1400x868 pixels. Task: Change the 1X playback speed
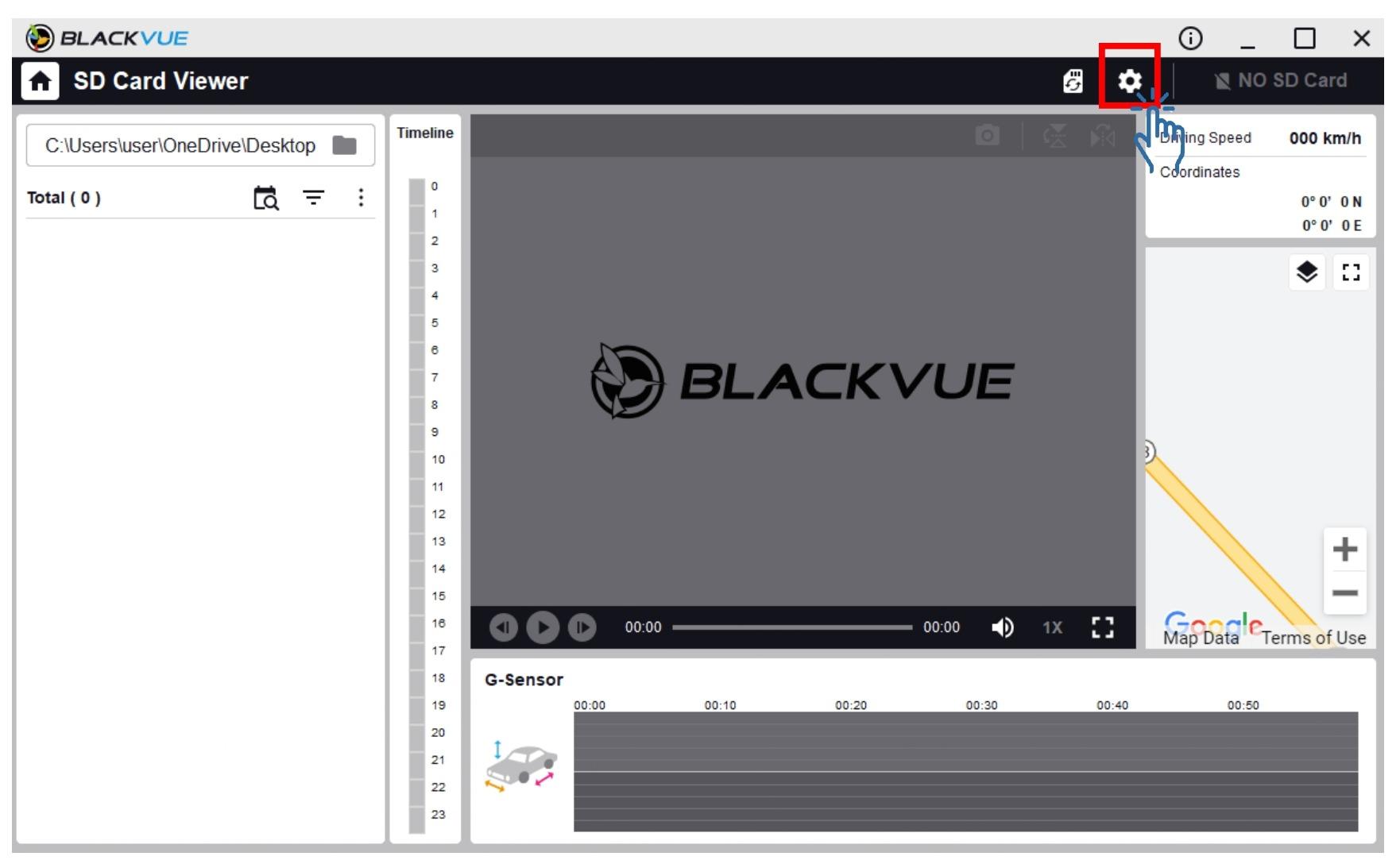pos(1052,627)
